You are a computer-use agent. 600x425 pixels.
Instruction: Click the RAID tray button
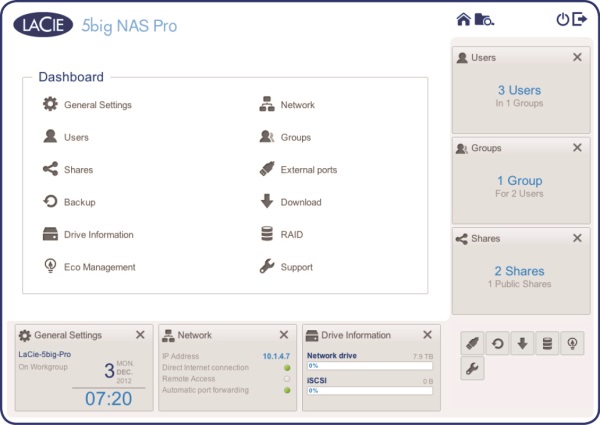[547, 344]
